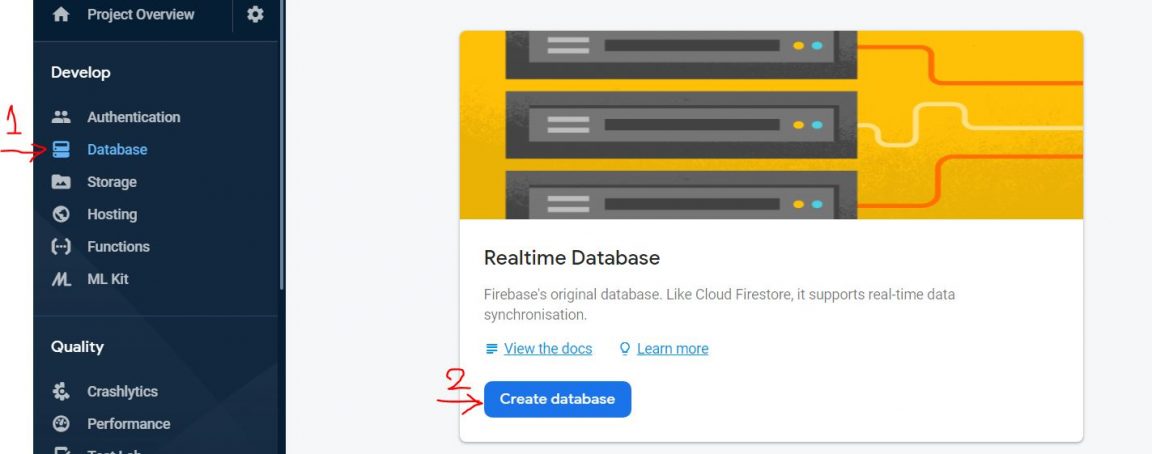Select Database in the Develop menu
The image size is (1152, 454).
[x=117, y=150]
